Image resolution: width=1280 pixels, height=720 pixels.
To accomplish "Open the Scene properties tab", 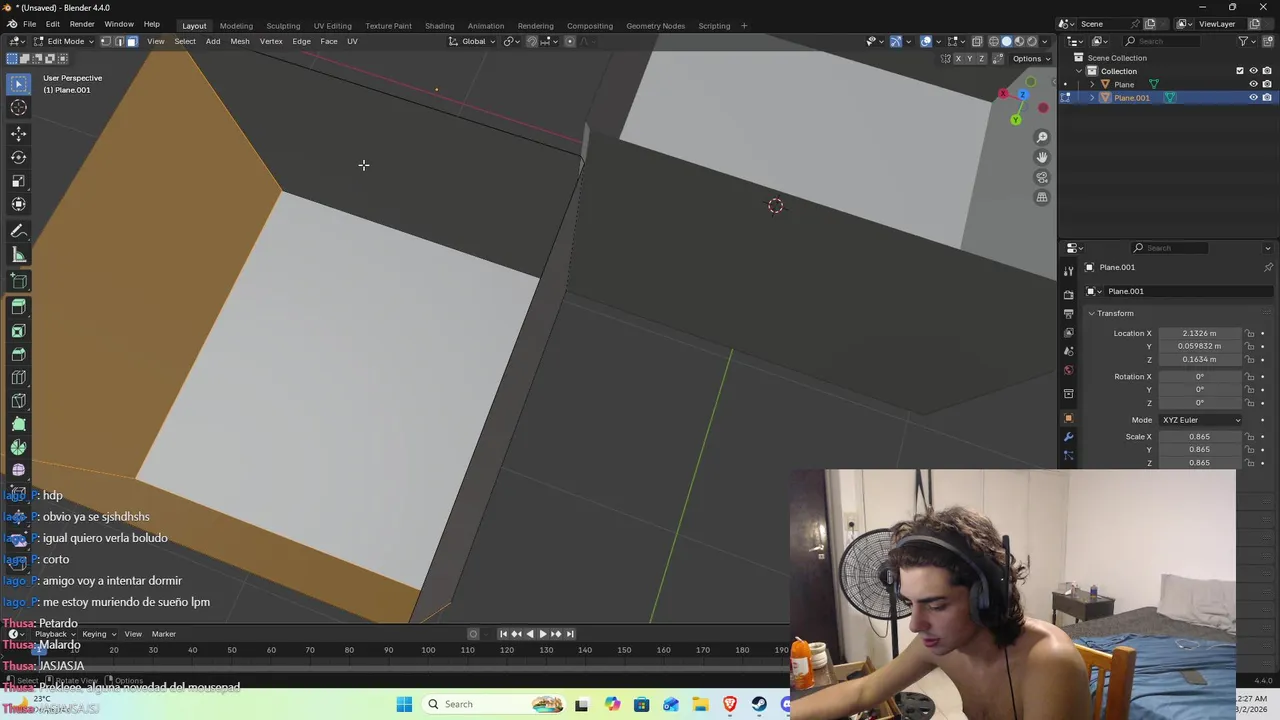I will pyautogui.click(x=1068, y=351).
